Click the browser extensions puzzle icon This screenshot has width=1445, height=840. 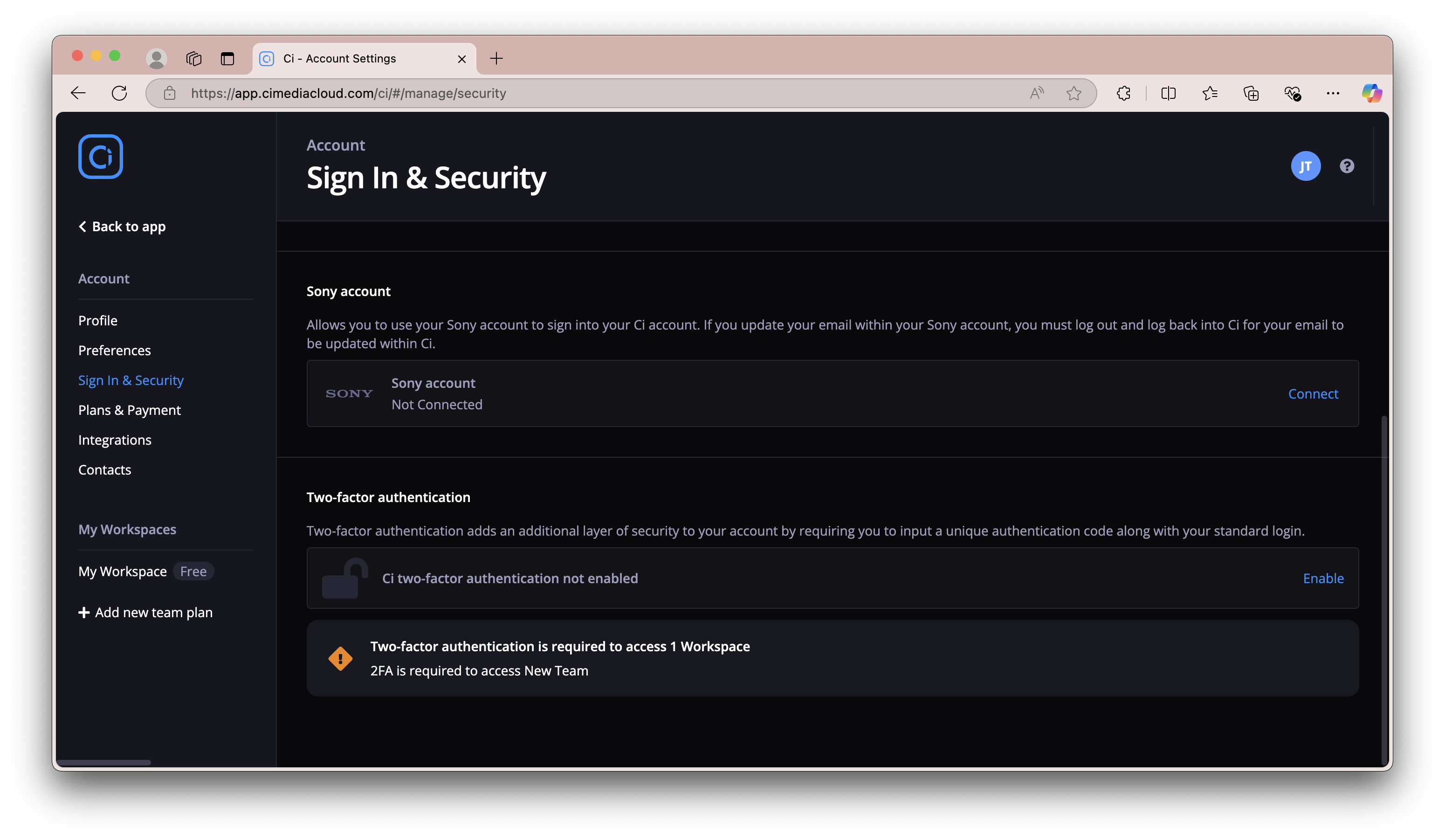pyautogui.click(x=1123, y=93)
